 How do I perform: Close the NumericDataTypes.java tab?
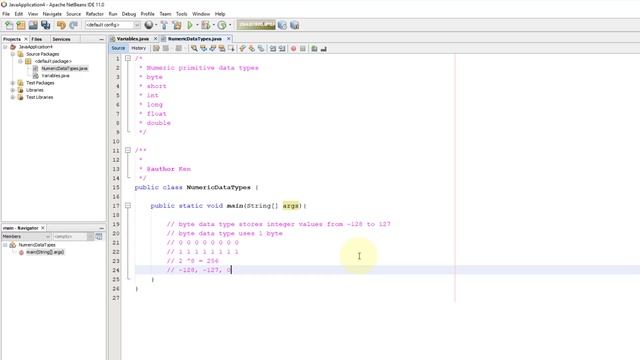tap(229, 39)
